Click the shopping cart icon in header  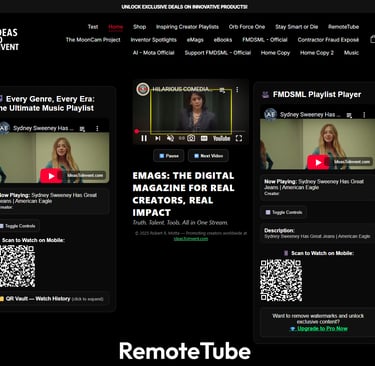pyautogui.click(x=372, y=39)
